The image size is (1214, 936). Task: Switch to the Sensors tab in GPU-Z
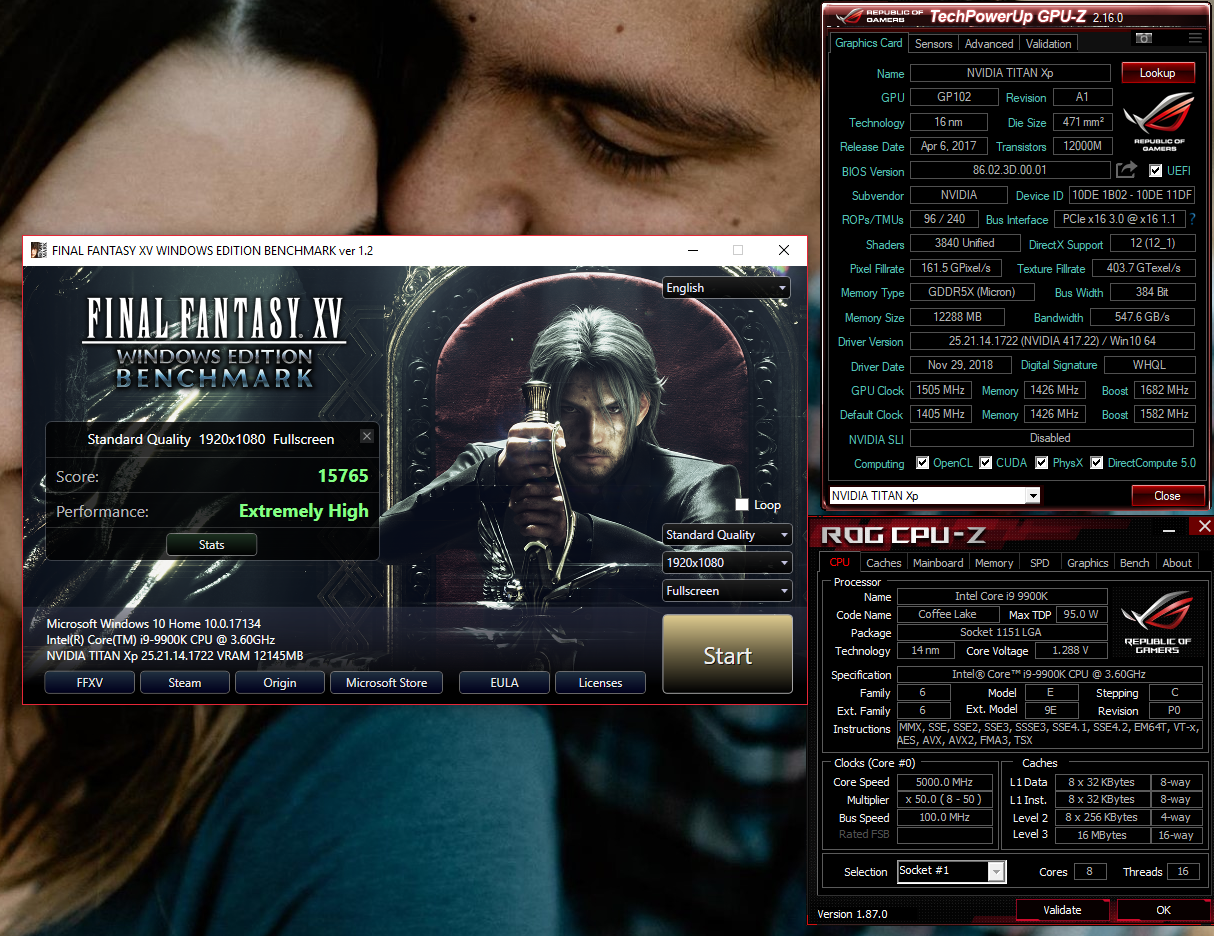point(934,44)
